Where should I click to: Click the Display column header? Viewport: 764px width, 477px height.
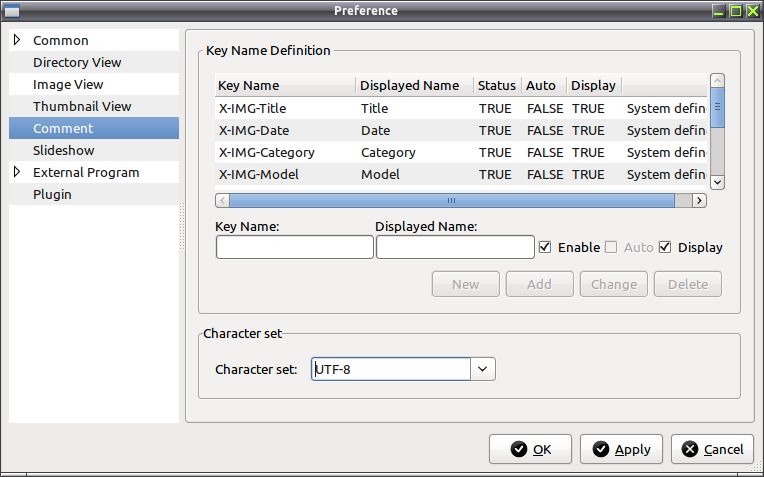[x=594, y=85]
